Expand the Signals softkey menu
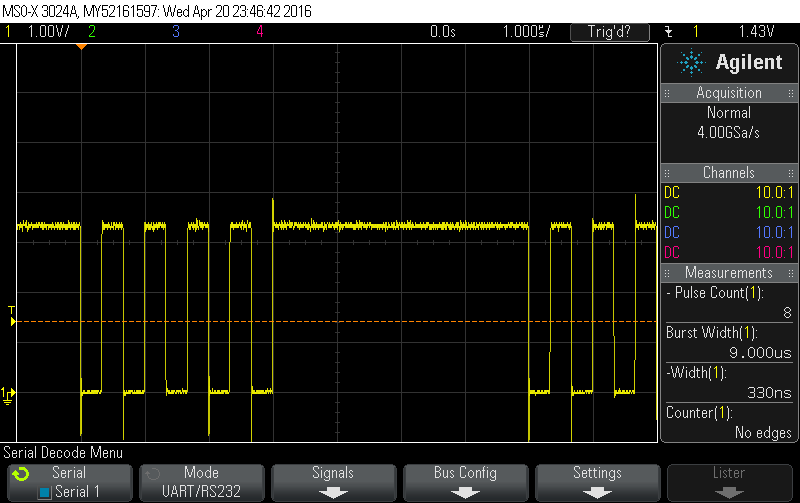 [333, 482]
